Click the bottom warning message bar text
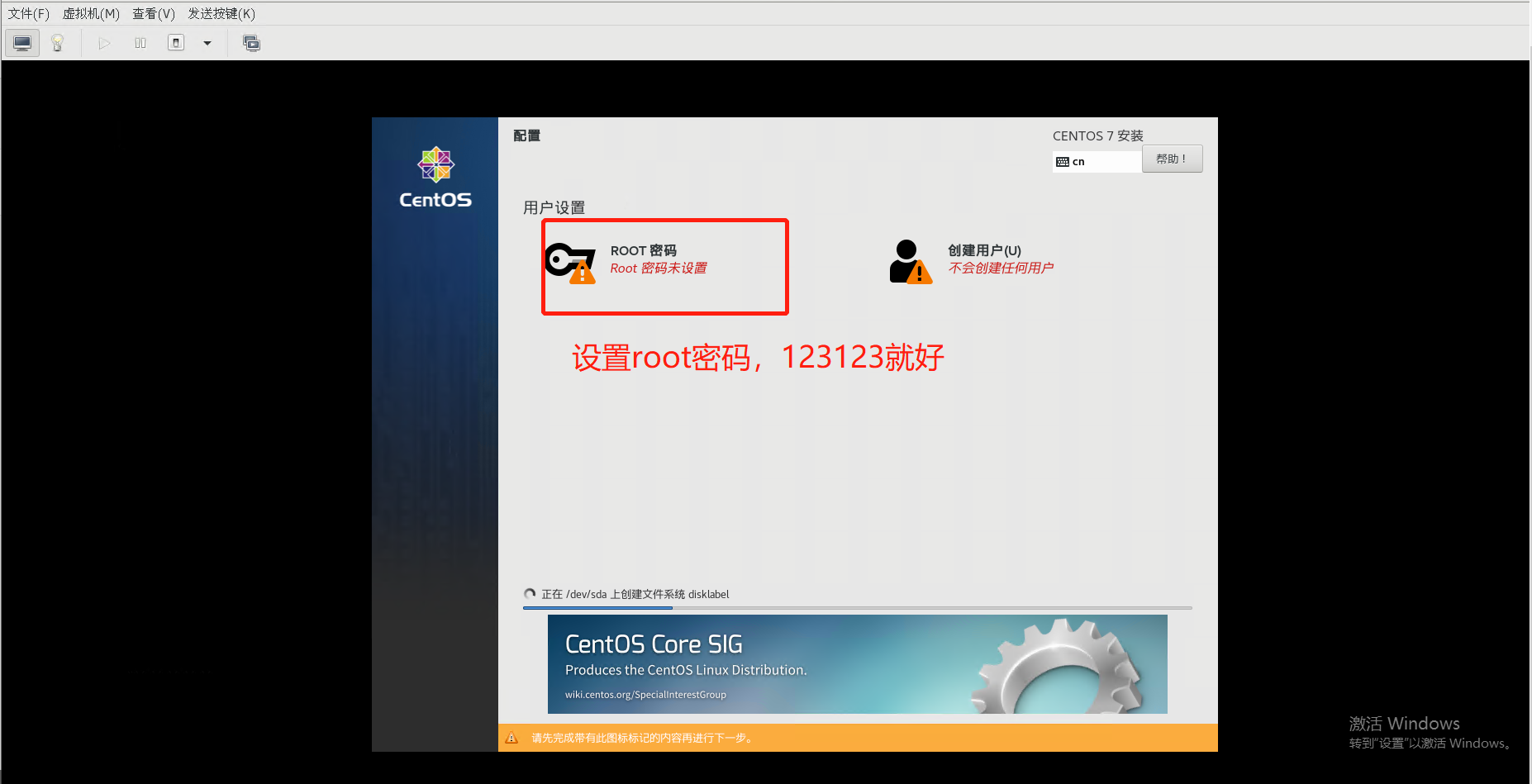Screen dimensions: 1532x784 (x=643, y=738)
